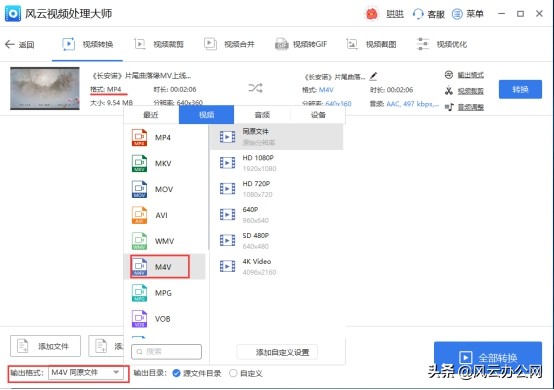Open the 视频优化 tab
Screen dimensions: 554x390
coord(442,44)
